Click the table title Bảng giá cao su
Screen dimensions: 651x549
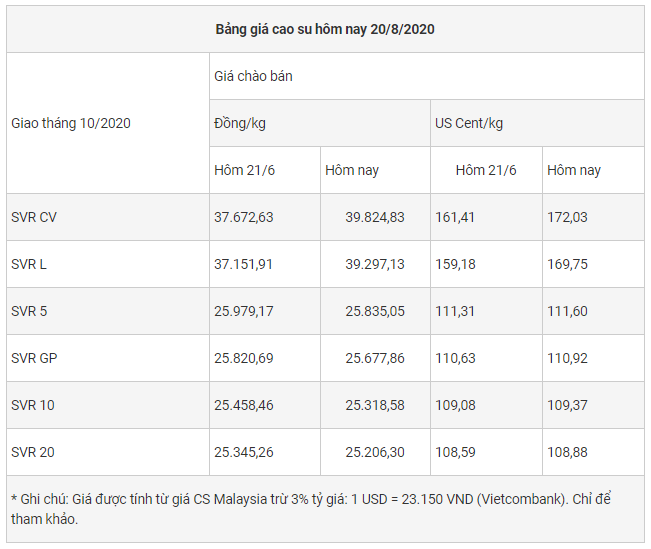(x=325, y=29)
